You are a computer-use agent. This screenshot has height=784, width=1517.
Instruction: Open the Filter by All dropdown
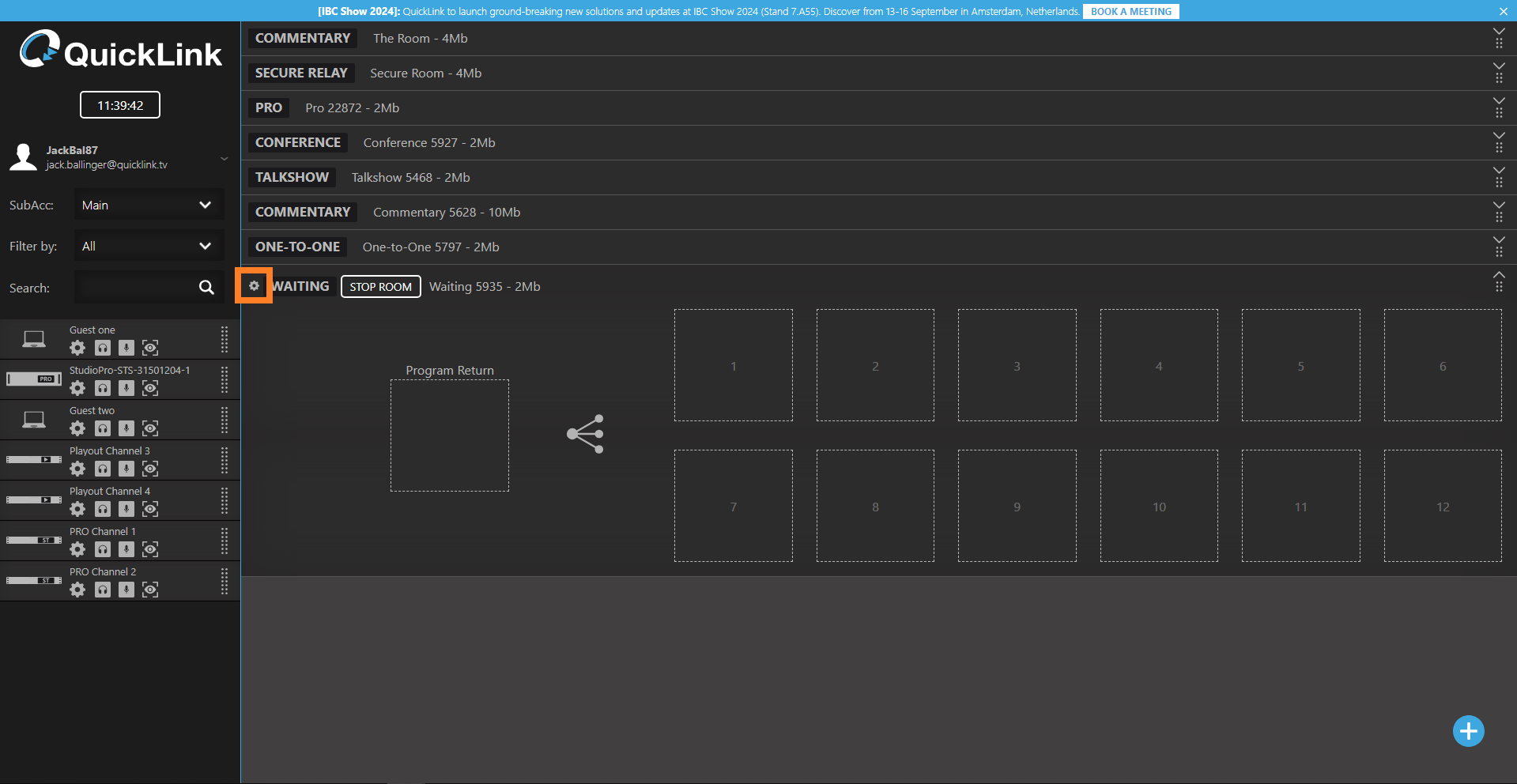[149, 247]
